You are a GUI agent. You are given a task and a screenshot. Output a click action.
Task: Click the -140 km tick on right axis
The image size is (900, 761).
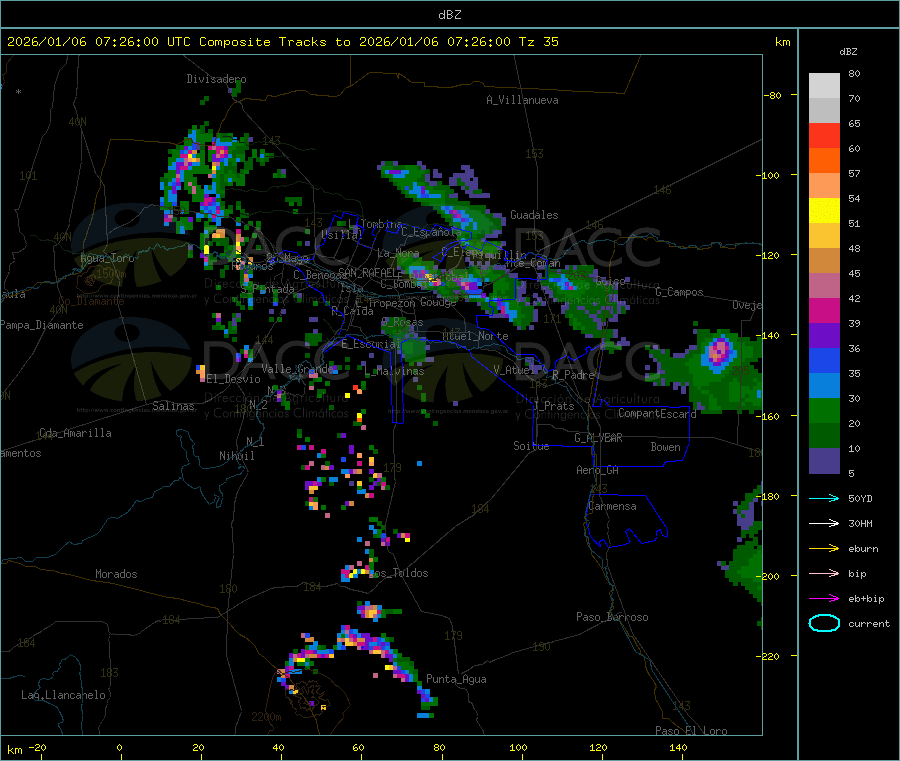pyautogui.click(x=770, y=335)
